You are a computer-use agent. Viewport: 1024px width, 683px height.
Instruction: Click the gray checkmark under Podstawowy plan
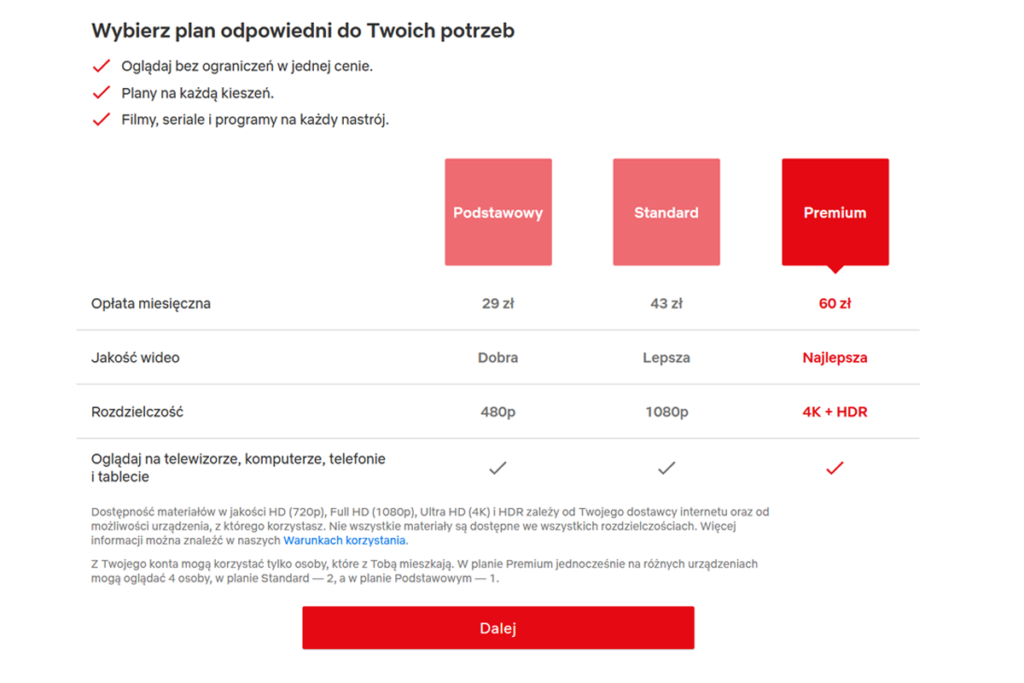click(x=497, y=466)
